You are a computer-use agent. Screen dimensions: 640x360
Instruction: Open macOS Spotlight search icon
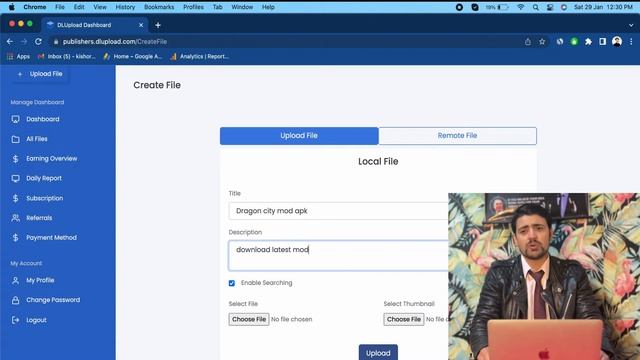[x=536, y=7]
